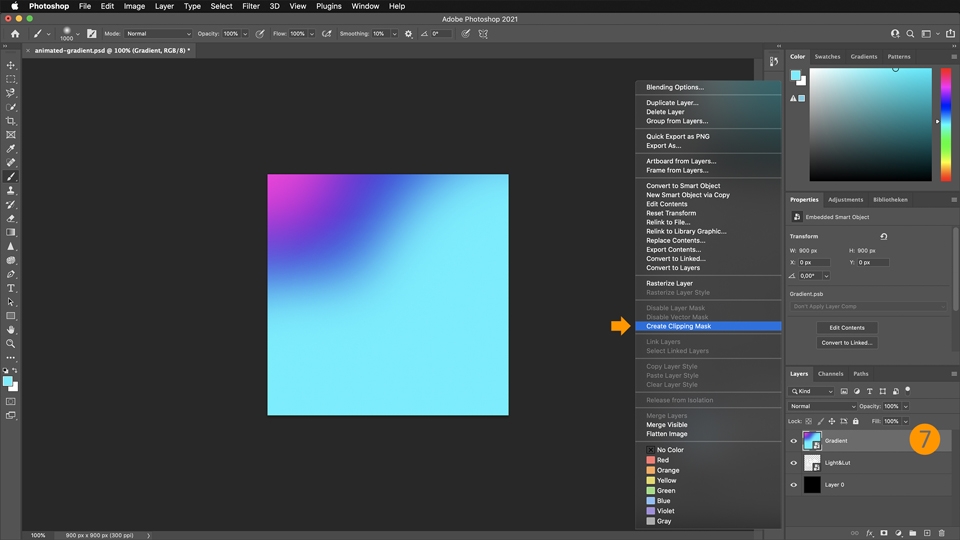960x540 pixels.
Task: Activate the Zoom tool
Action: (11, 343)
